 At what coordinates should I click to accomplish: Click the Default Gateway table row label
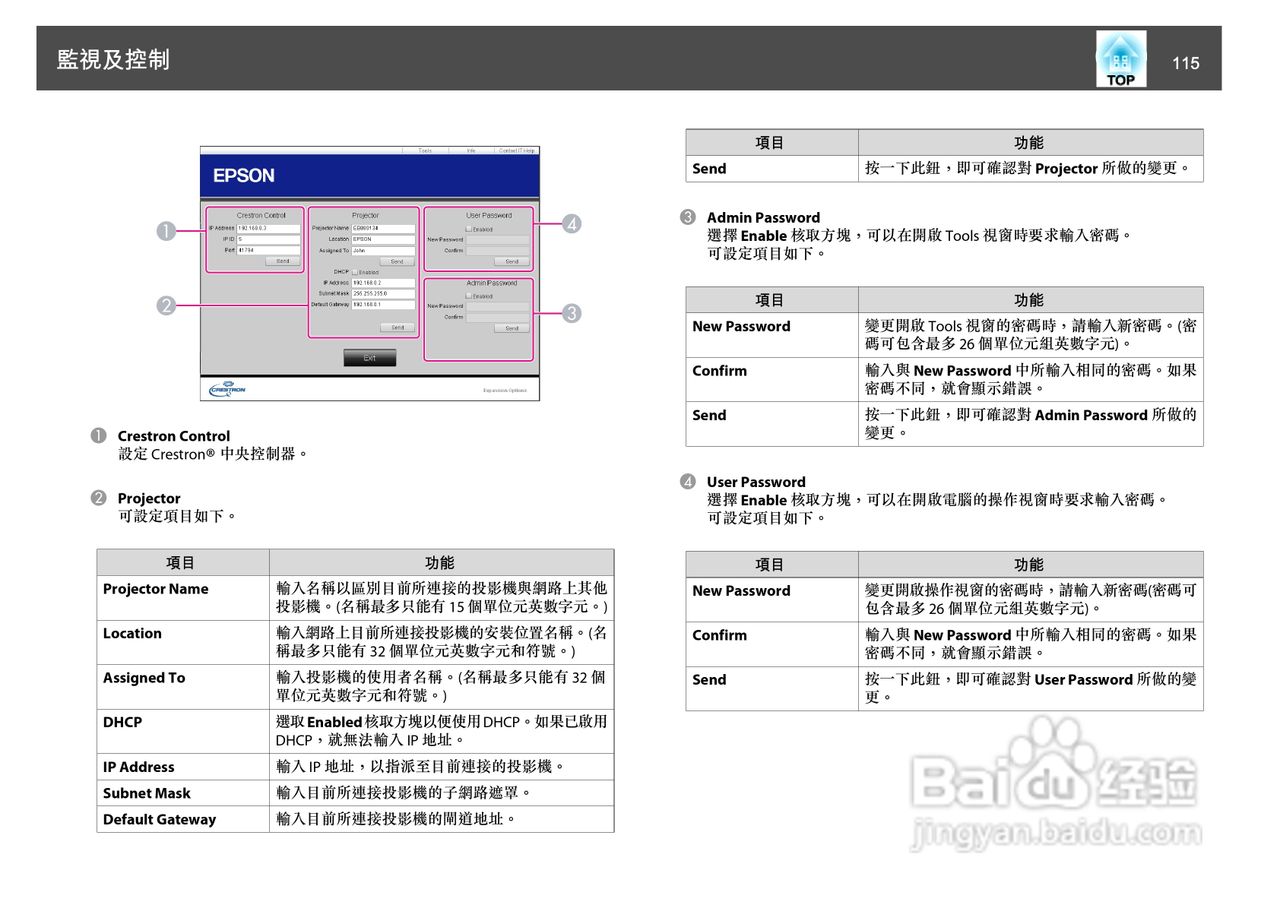click(x=160, y=819)
